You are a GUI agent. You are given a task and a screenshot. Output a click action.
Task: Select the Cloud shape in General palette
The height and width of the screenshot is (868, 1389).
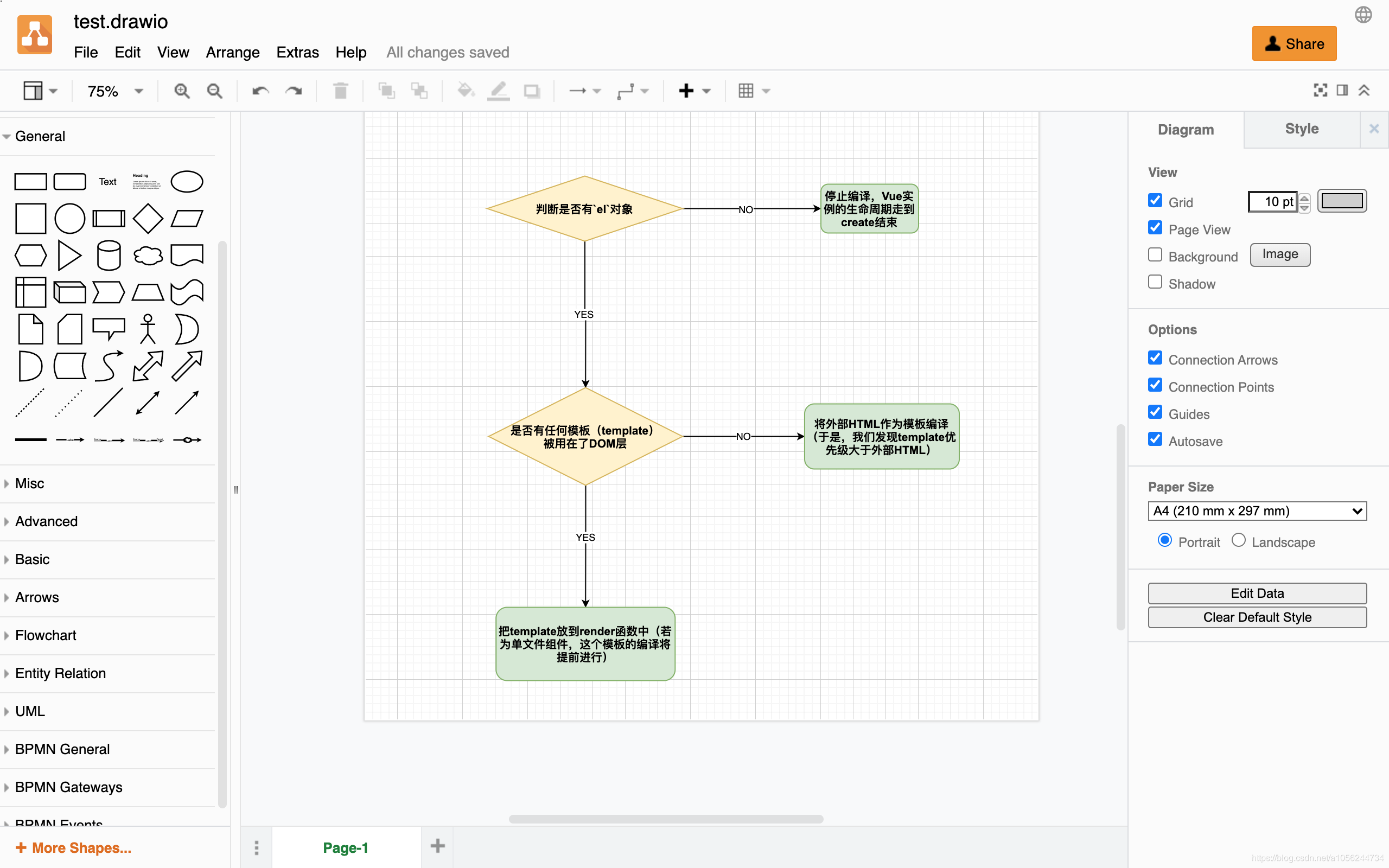point(148,256)
